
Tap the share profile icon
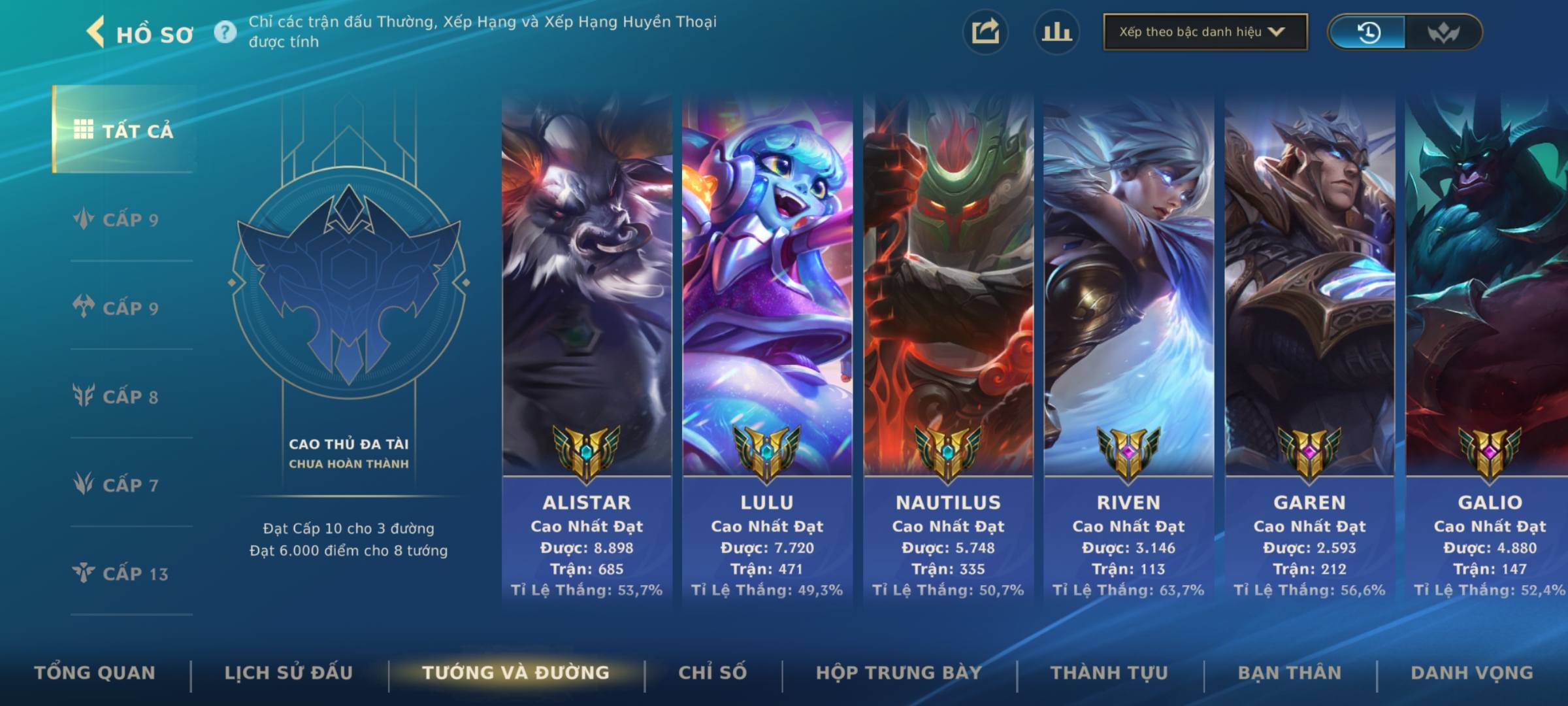985,32
